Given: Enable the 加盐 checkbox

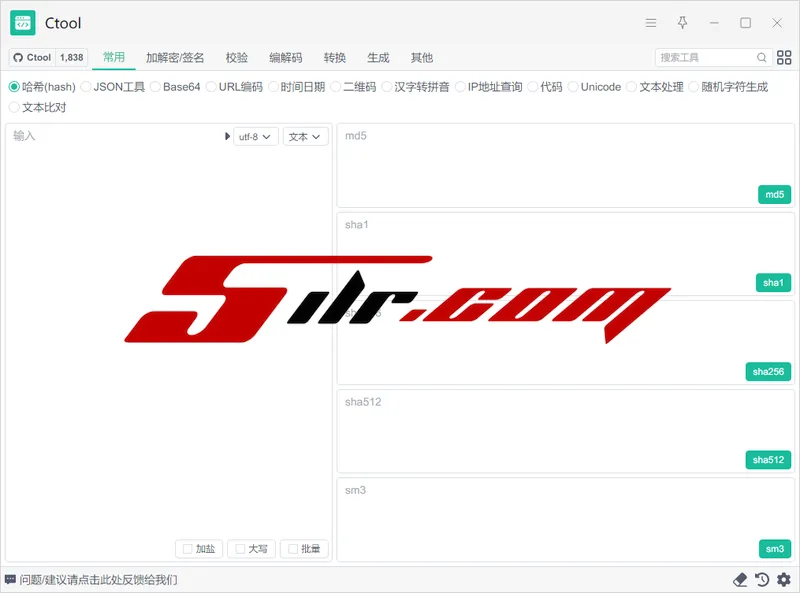Looking at the screenshot, I should point(199,549).
